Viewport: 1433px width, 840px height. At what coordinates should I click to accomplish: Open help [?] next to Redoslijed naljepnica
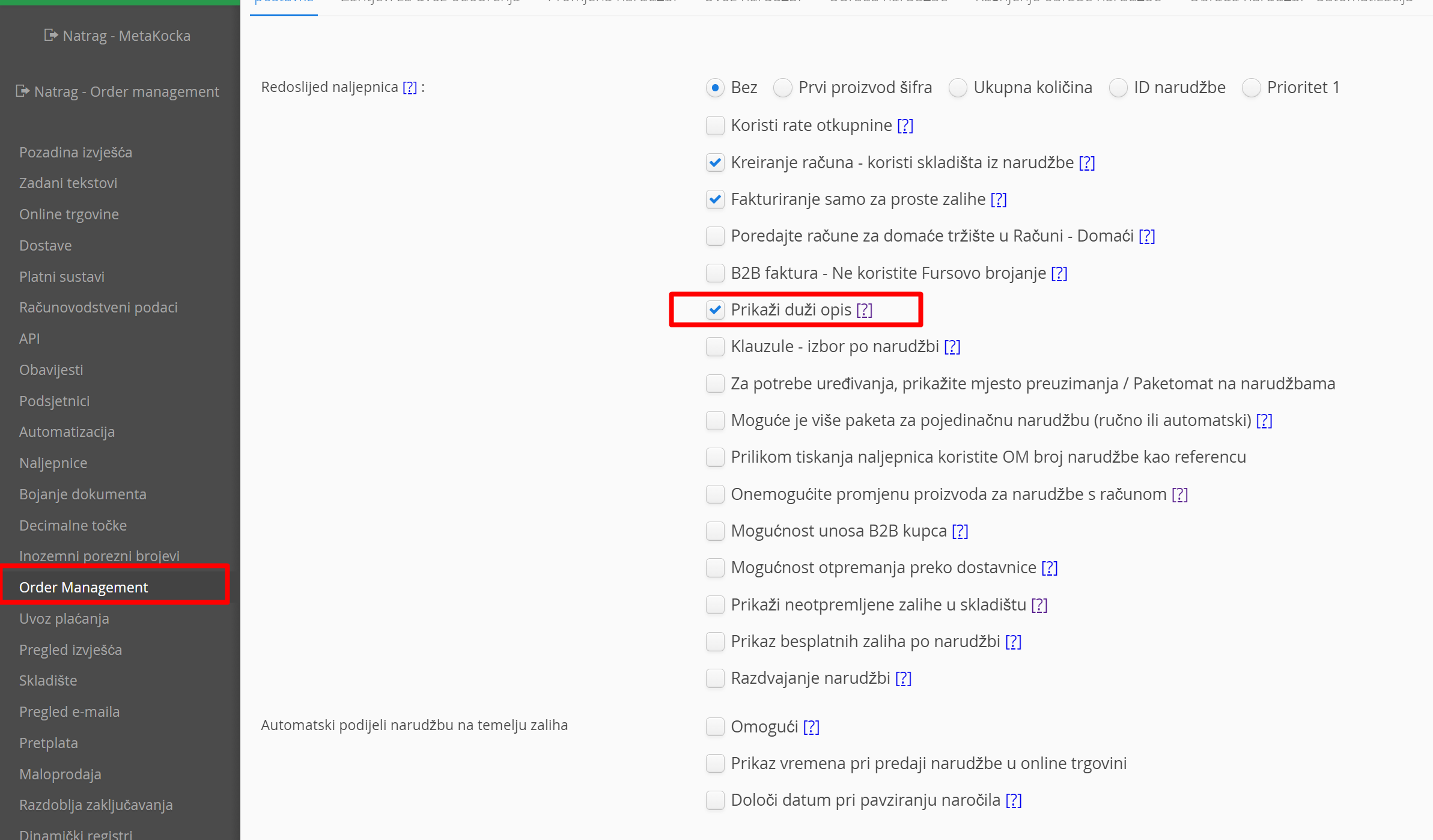[409, 88]
